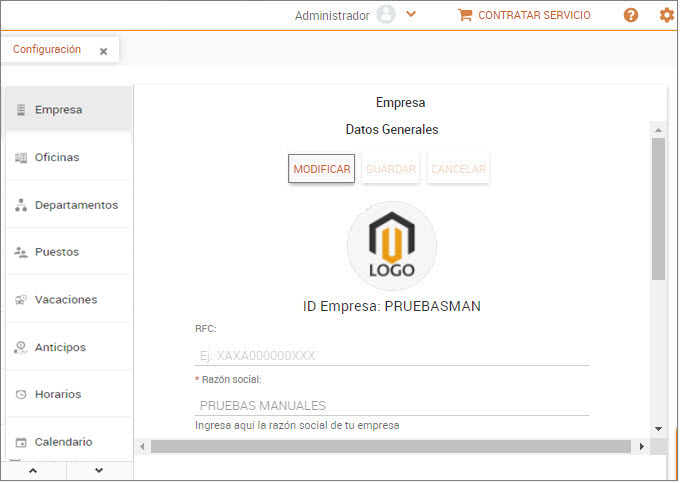This screenshot has height=483, width=680.
Task: Click the Horarios clock icon
Action: [x=21, y=395]
